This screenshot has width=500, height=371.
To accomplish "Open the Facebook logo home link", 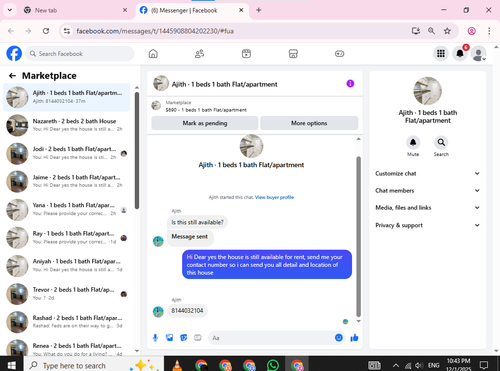I will (x=14, y=53).
